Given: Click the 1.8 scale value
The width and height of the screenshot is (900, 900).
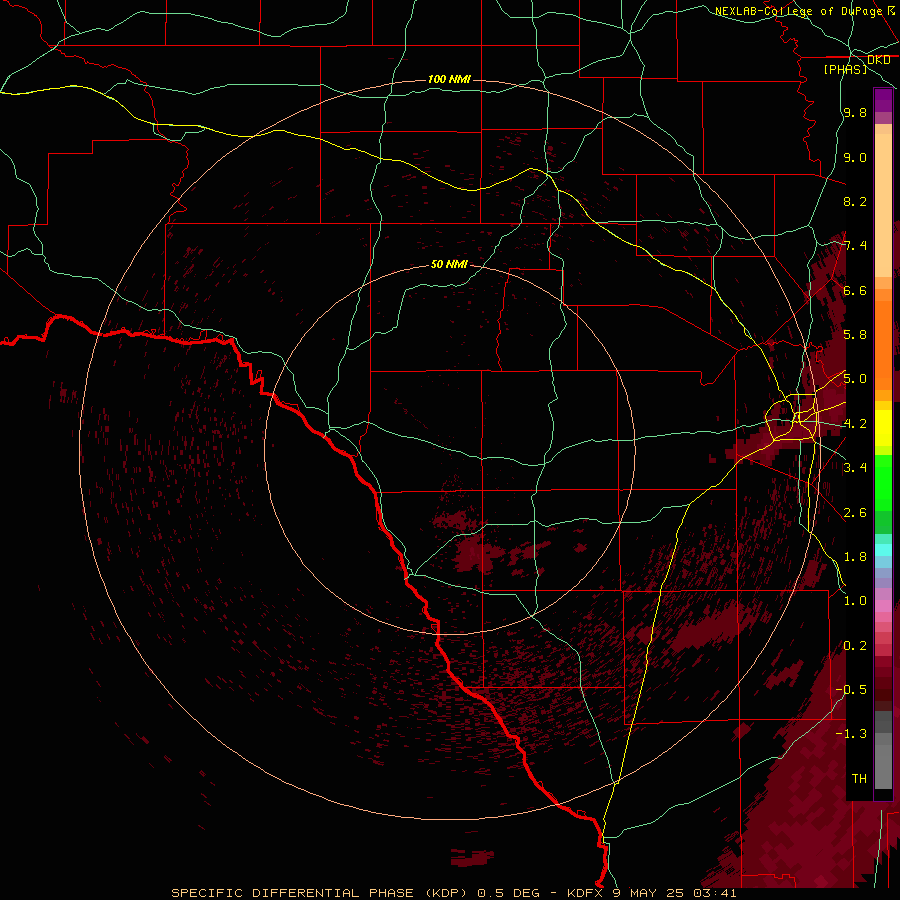Looking at the screenshot, I should point(855,557).
